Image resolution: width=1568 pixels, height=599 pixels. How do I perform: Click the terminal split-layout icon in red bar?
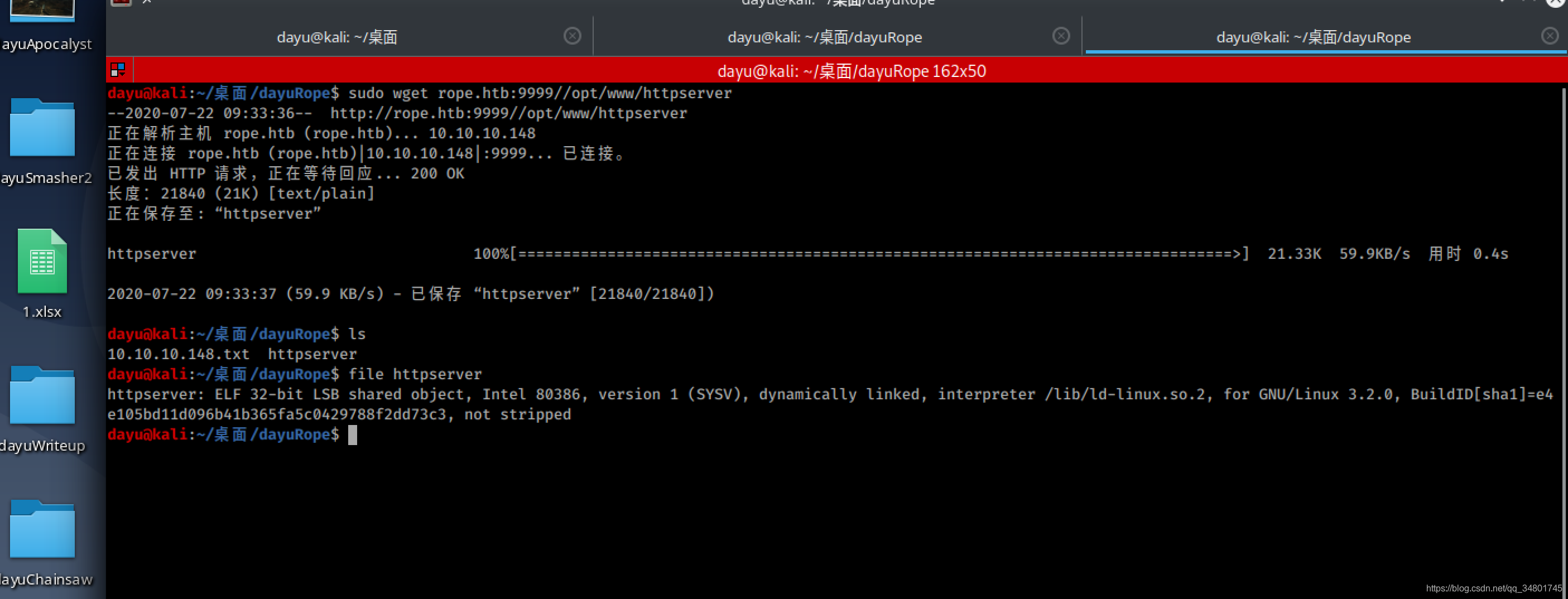(118, 70)
